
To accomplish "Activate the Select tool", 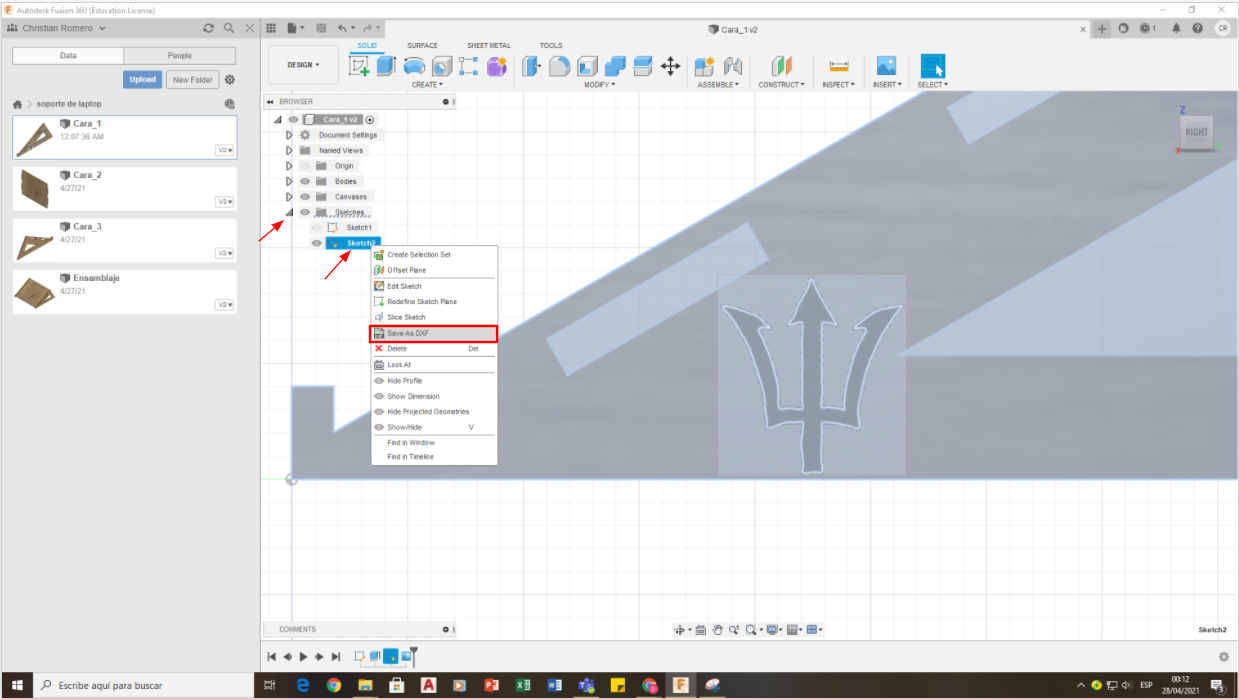I will click(932, 66).
